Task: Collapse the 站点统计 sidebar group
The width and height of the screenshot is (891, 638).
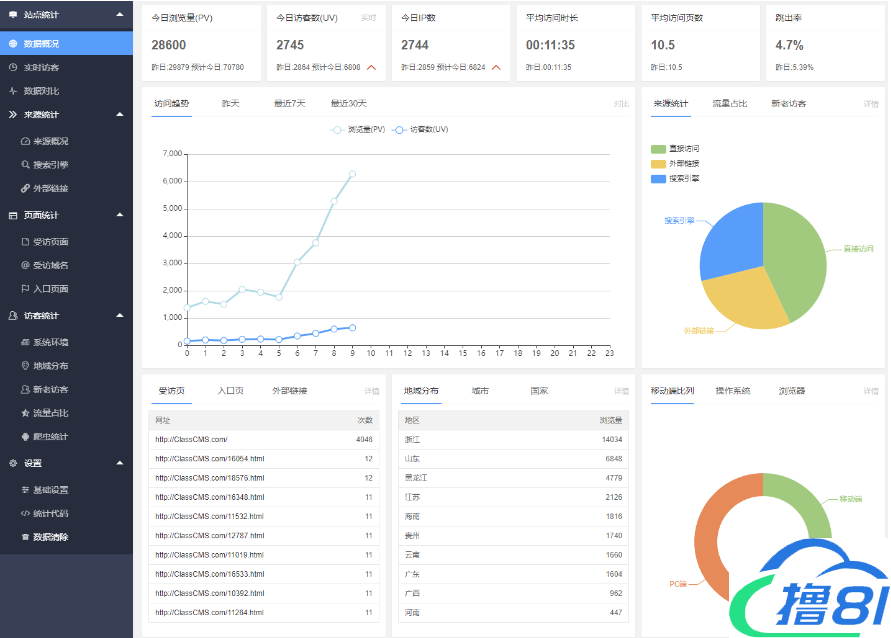Action: point(120,15)
